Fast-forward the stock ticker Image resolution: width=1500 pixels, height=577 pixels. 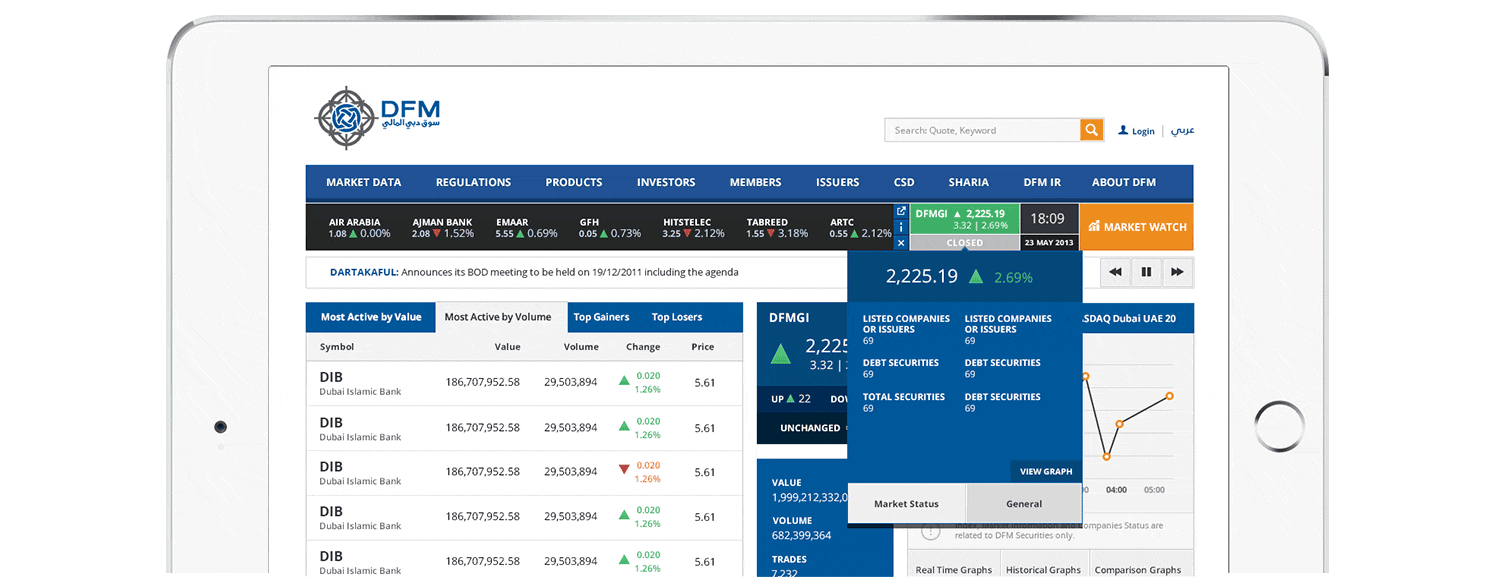click(x=1177, y=271)
